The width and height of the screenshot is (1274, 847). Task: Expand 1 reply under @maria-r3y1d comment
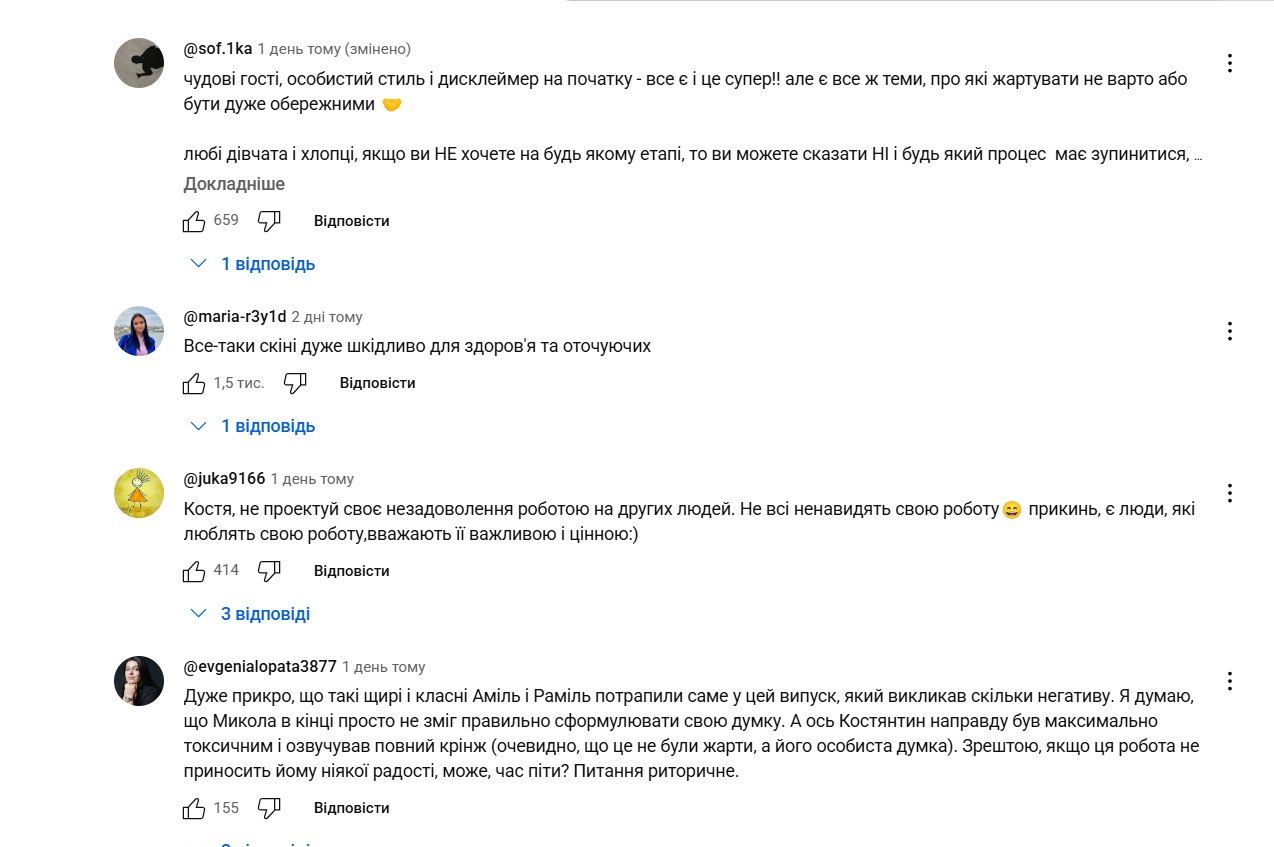pyautogui.click(x=254, y=426)
